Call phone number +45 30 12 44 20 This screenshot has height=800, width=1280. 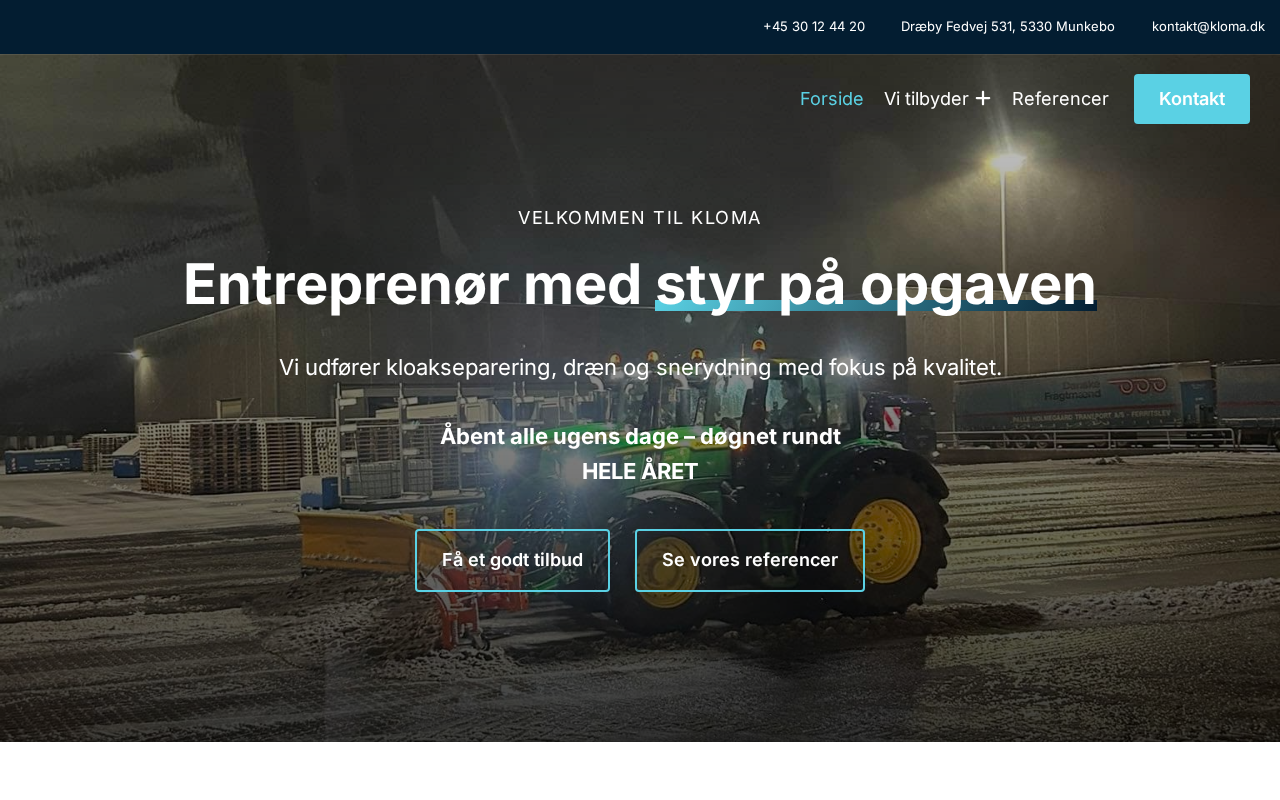click(x=814, y=26)
